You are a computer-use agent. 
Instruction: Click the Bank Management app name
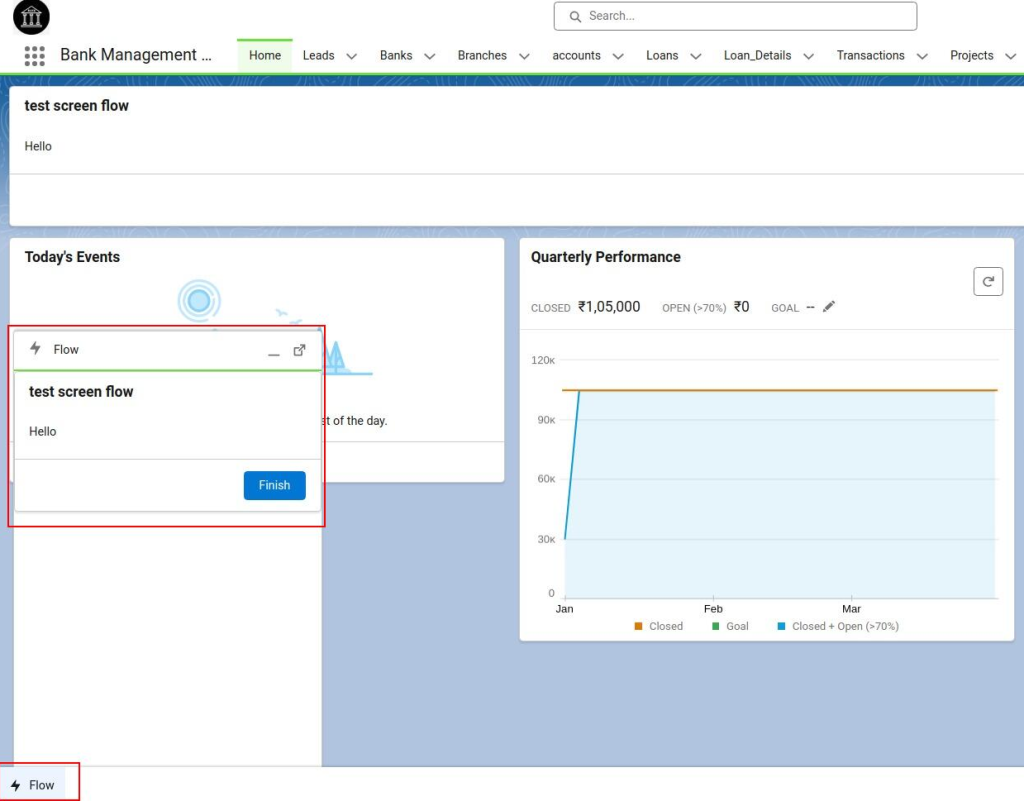point(136,55)
